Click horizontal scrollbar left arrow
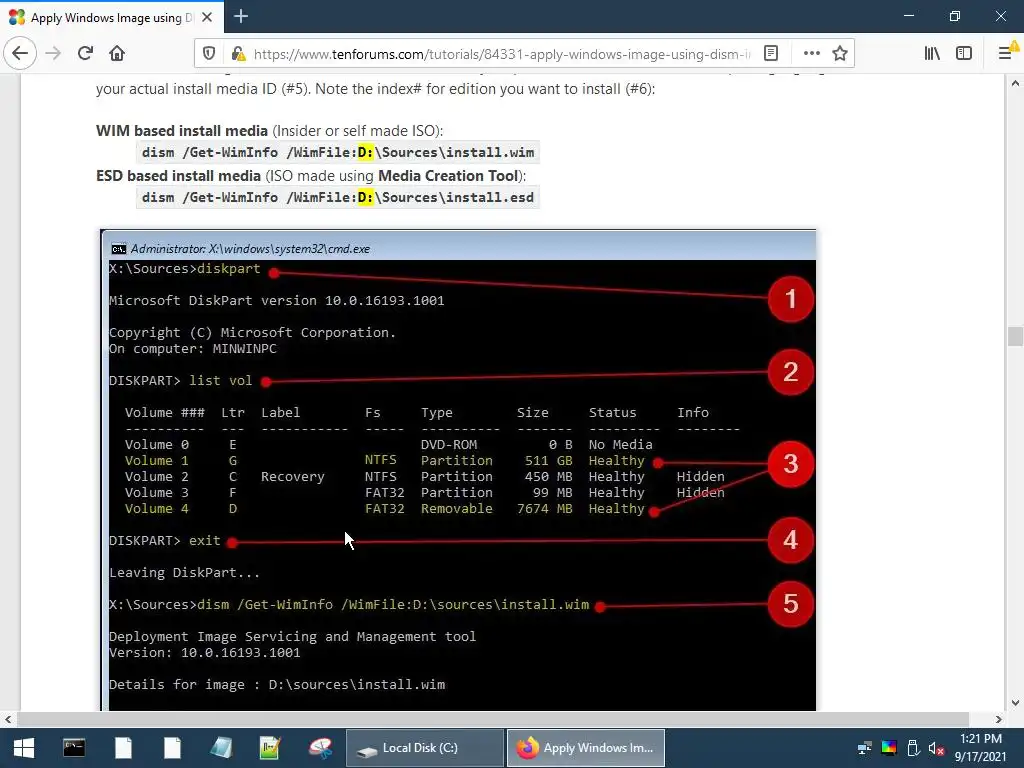This screenshot has height=768, width=1024. click(x=8, y=719)
